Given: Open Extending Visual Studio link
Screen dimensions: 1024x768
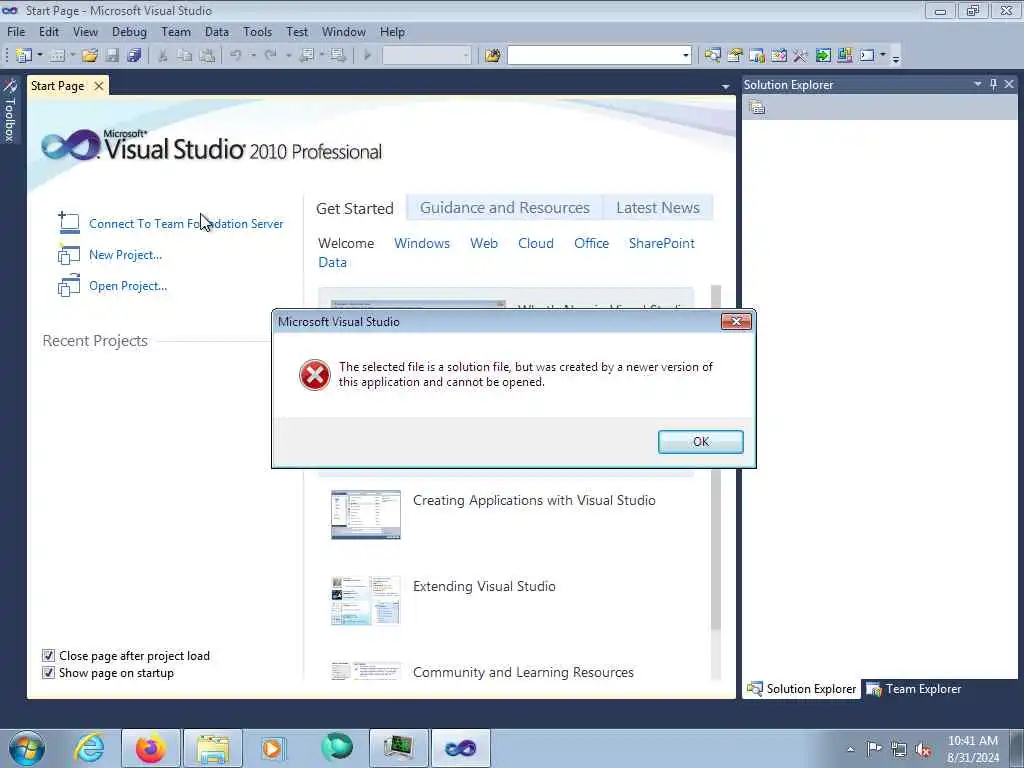Looking at the screenshot, I should point(484,586).
